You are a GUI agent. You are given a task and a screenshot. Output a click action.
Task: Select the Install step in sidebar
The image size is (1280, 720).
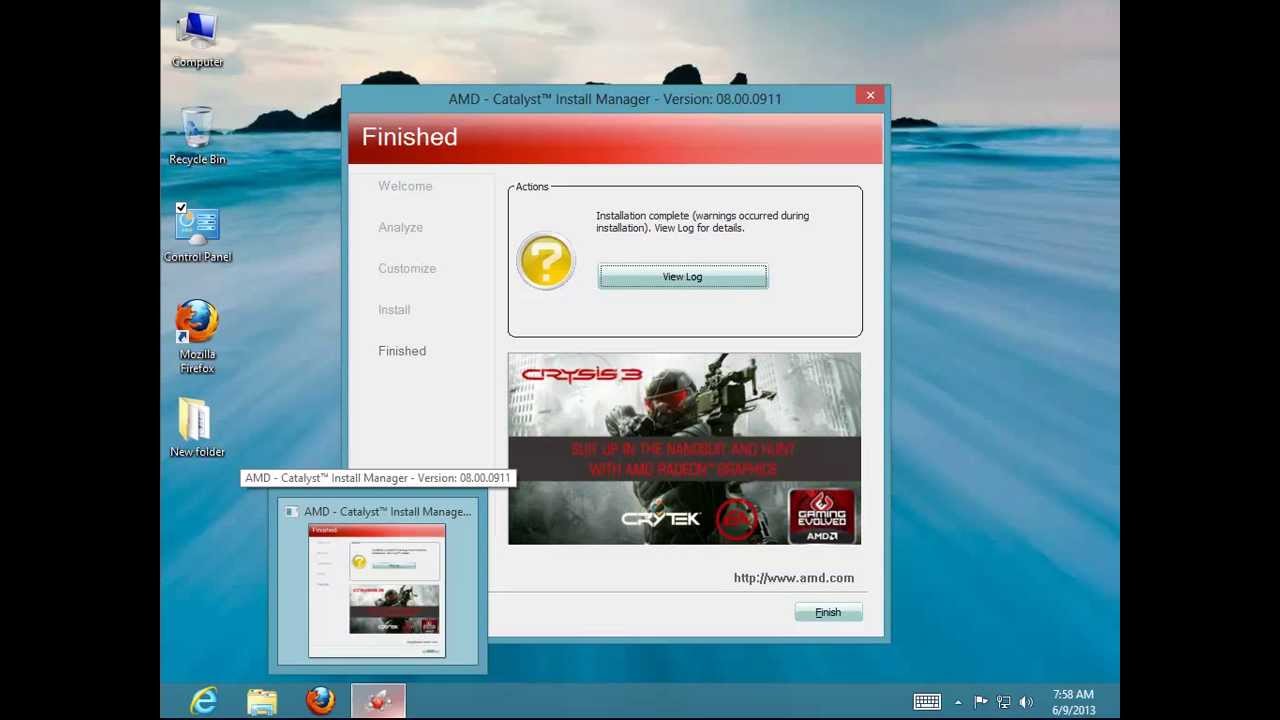(x=394, y=309)
